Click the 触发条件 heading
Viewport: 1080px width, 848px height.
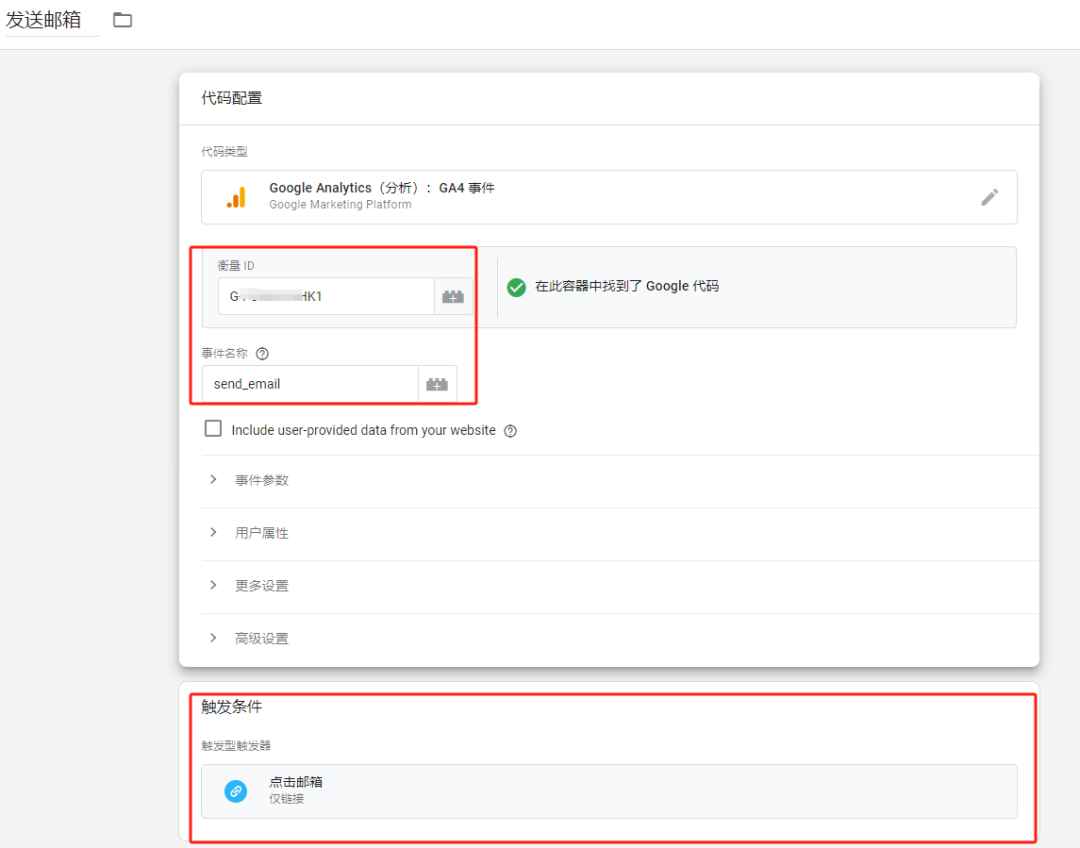231,707
